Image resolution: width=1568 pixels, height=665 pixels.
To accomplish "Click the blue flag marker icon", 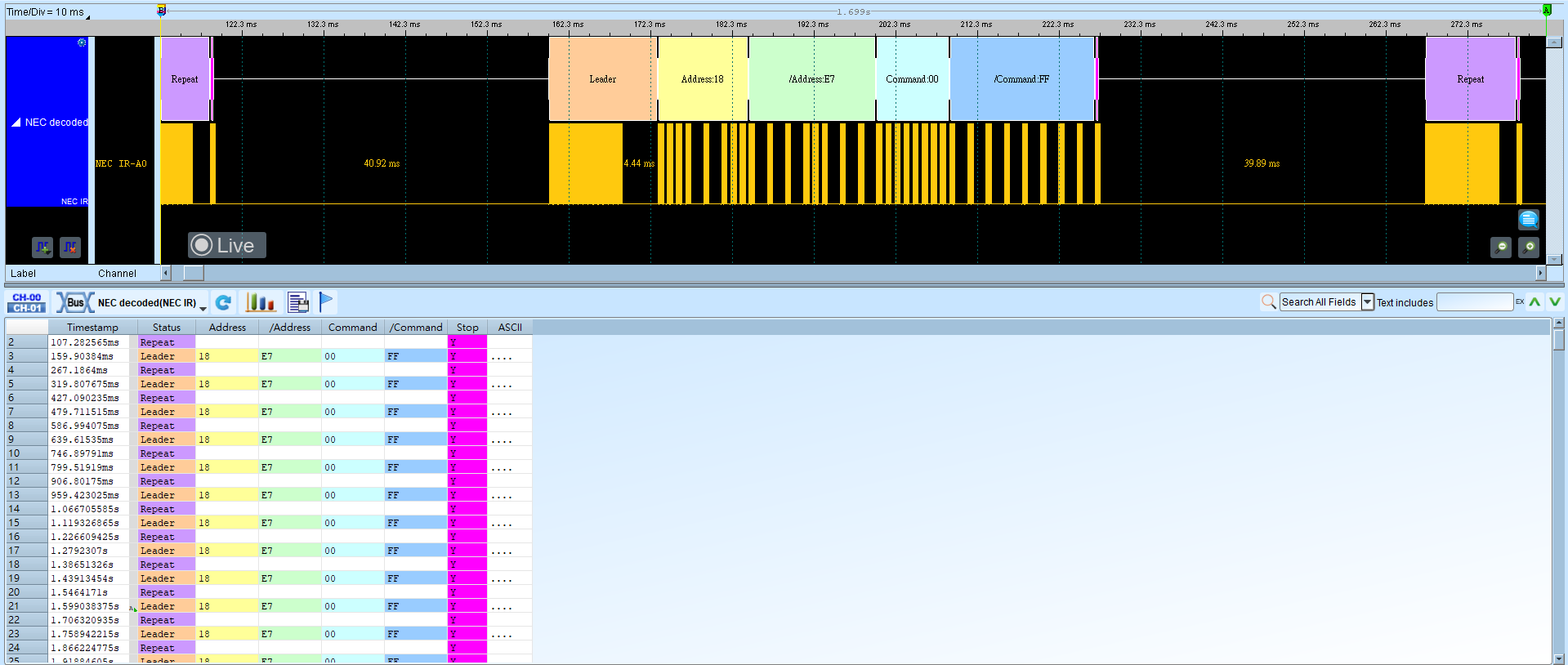I will coord(326,302).
